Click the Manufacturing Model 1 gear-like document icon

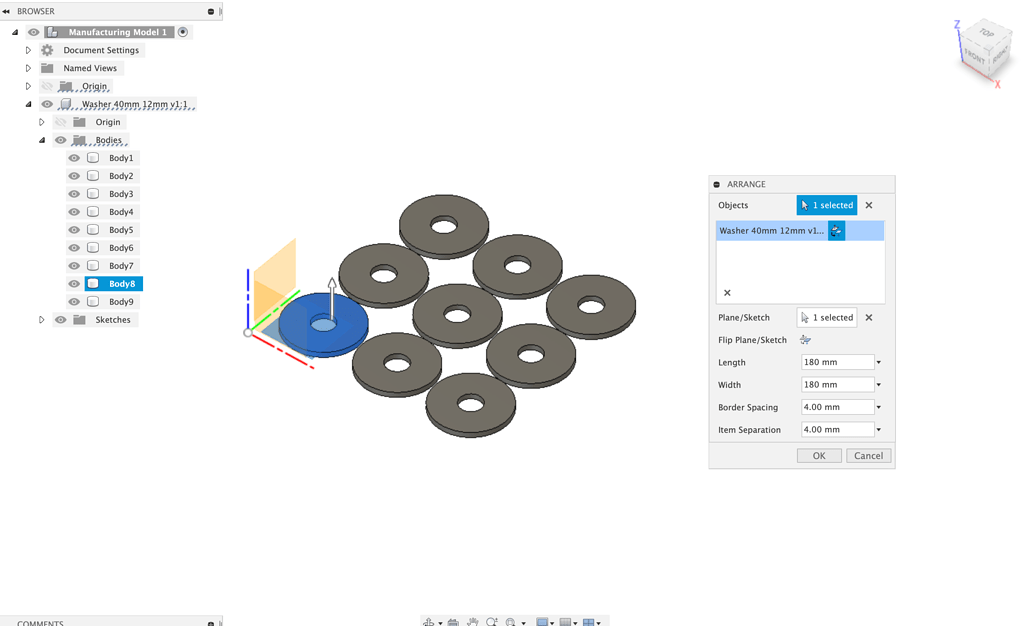point(52,31)
